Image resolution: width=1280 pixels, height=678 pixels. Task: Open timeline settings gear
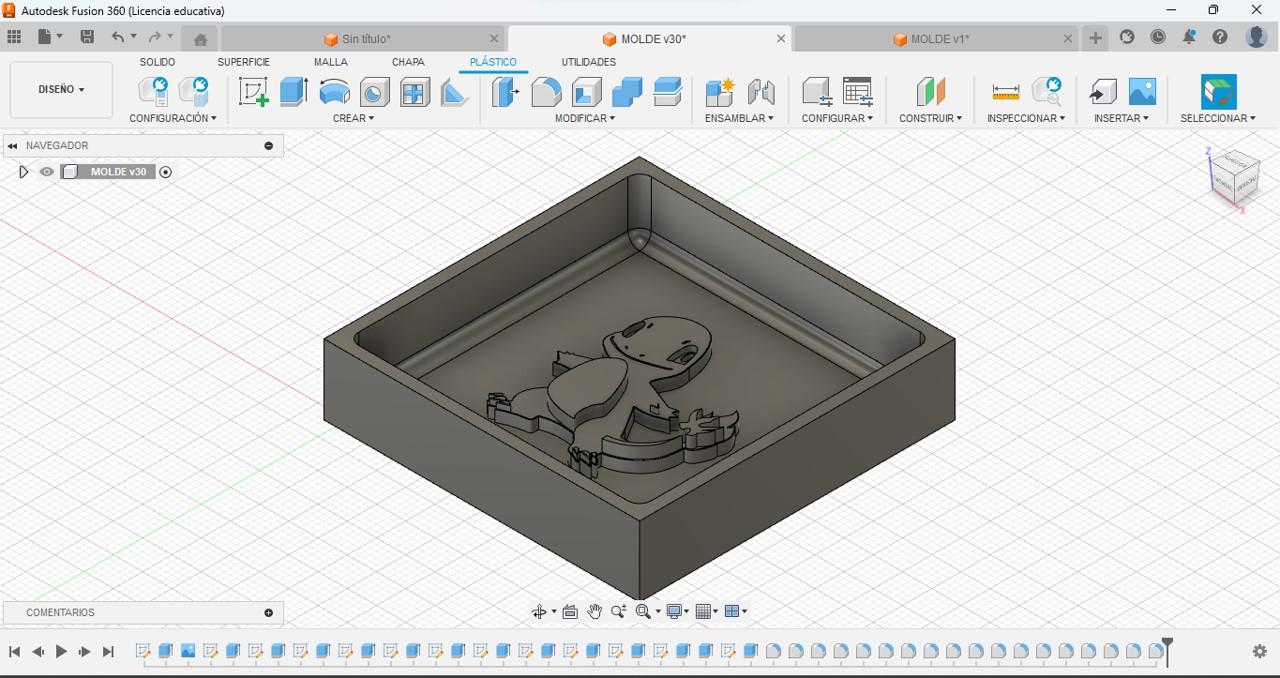pyautogui.click(x=1259, y=651)
